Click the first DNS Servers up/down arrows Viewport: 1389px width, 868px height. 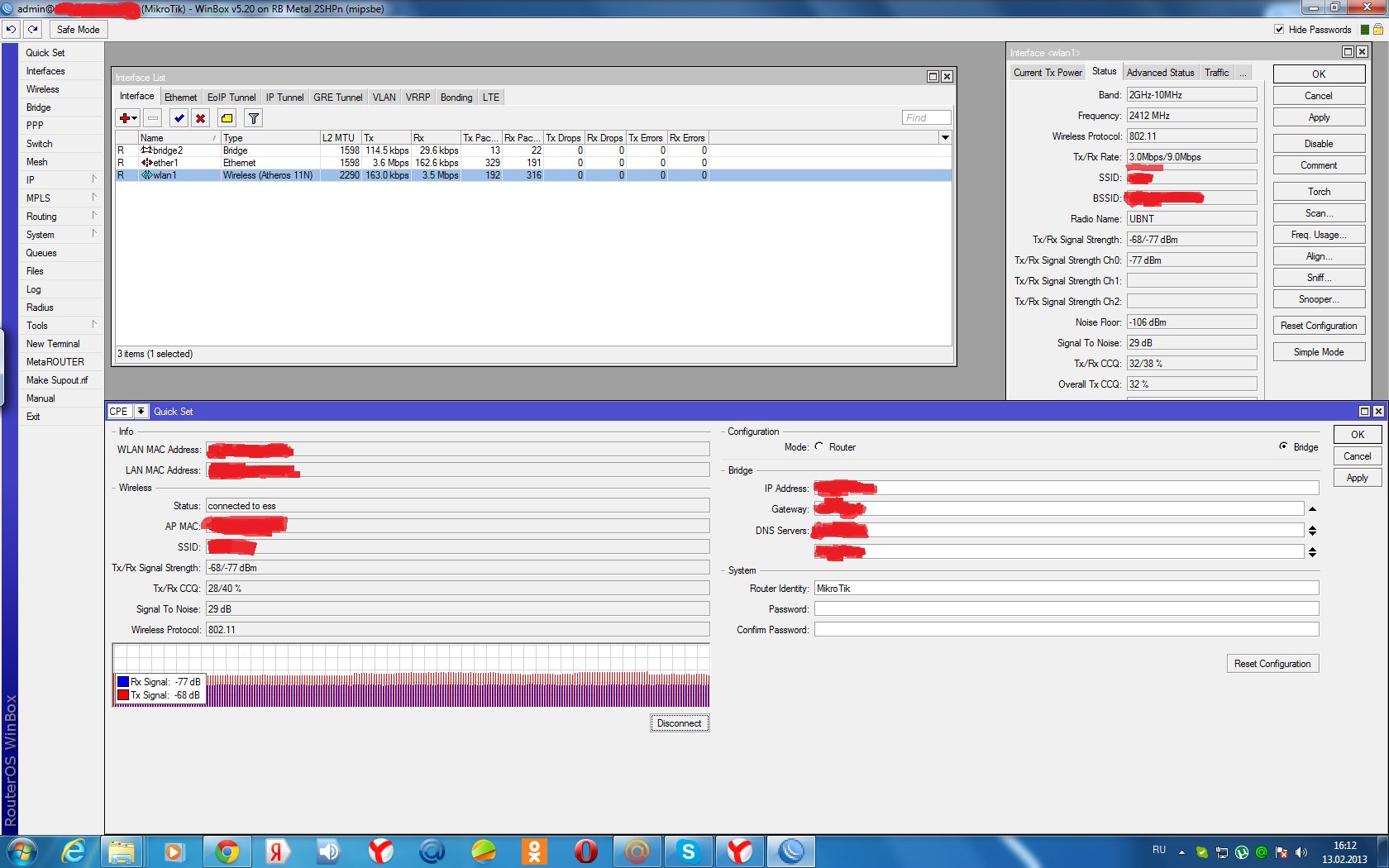pyautogui.click(x=1312, y=530)
